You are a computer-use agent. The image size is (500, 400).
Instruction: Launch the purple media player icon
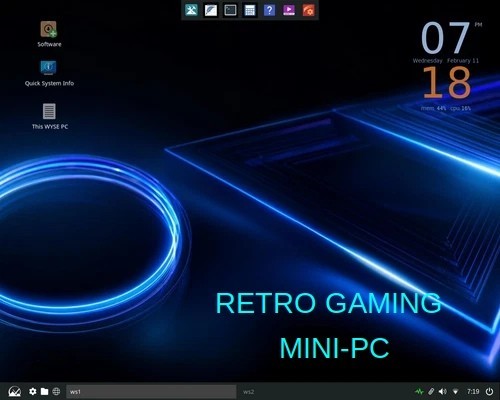point(289,10)
